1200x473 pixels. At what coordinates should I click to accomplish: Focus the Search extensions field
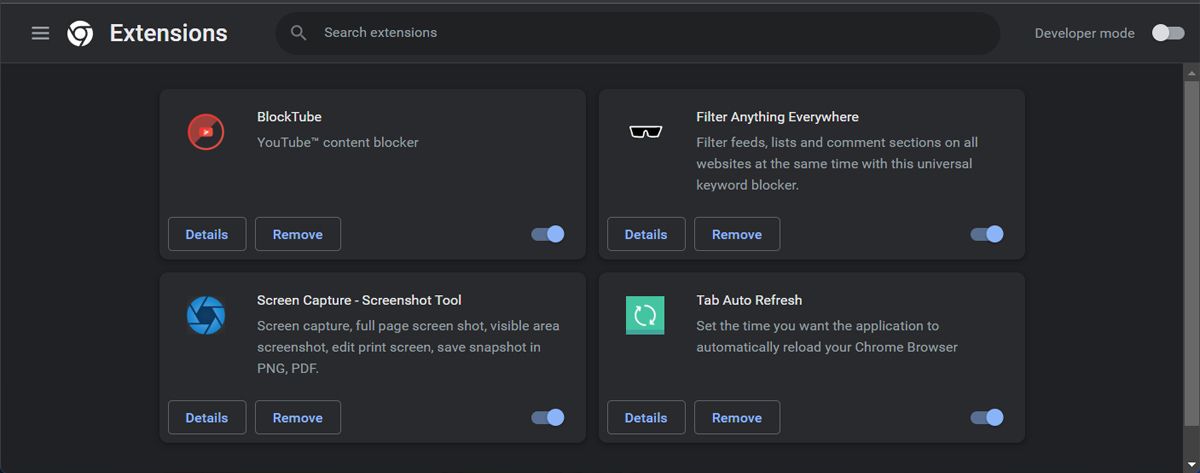coord(638,33)
